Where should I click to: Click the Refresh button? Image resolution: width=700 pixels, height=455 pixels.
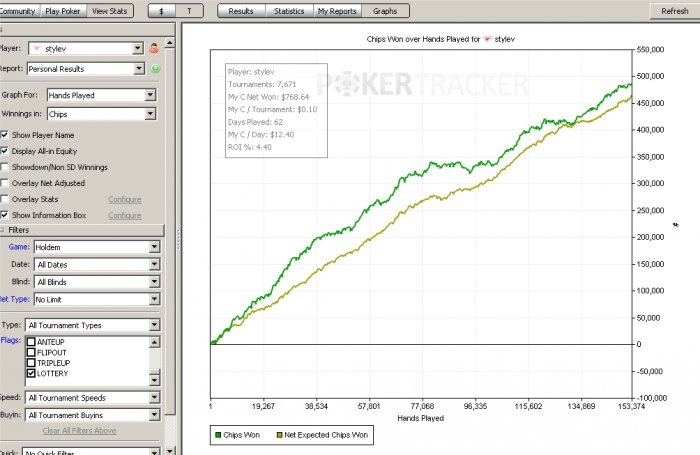675,11
